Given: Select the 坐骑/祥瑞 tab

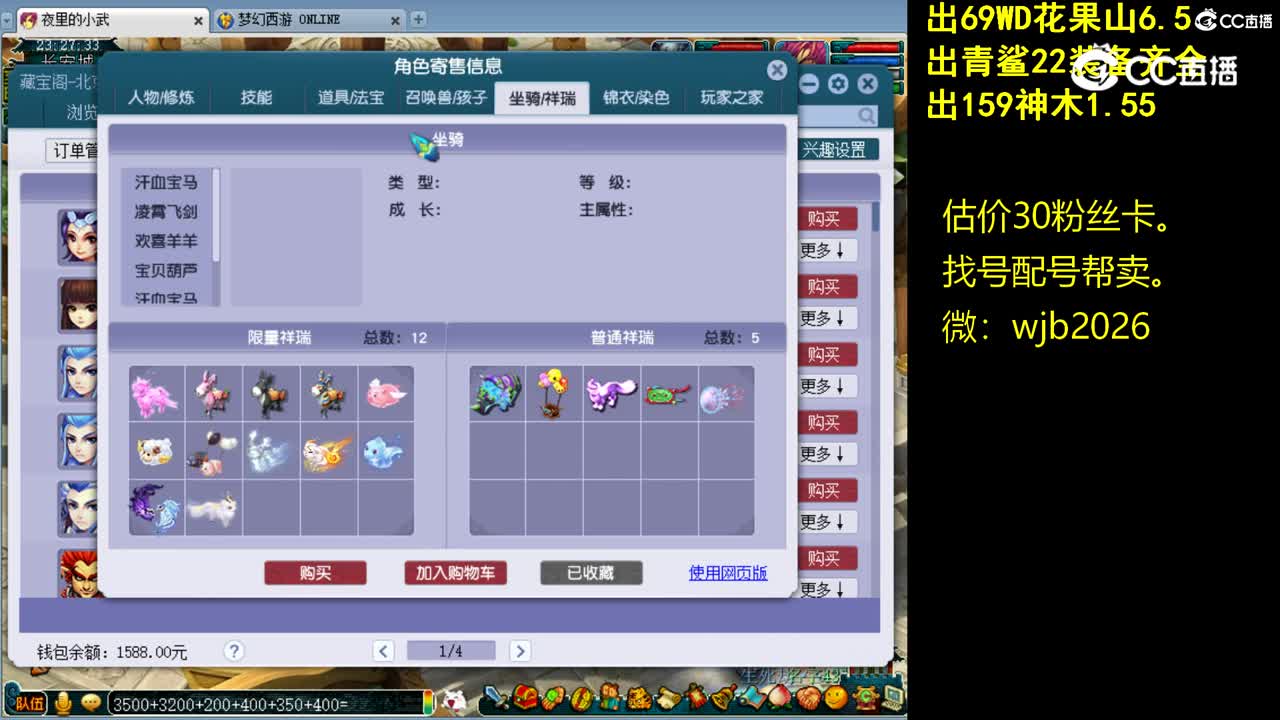Looking at the screenshot, I should pos(543,98).
